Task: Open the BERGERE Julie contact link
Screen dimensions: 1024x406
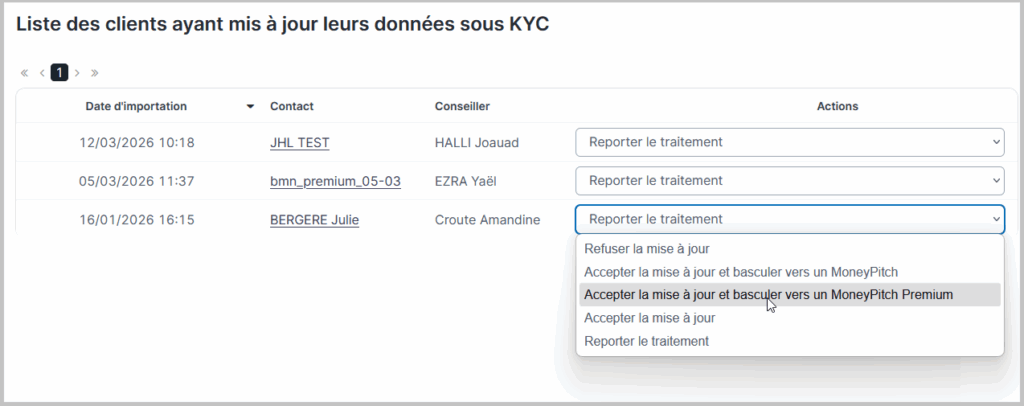Action: pos(314,220)
